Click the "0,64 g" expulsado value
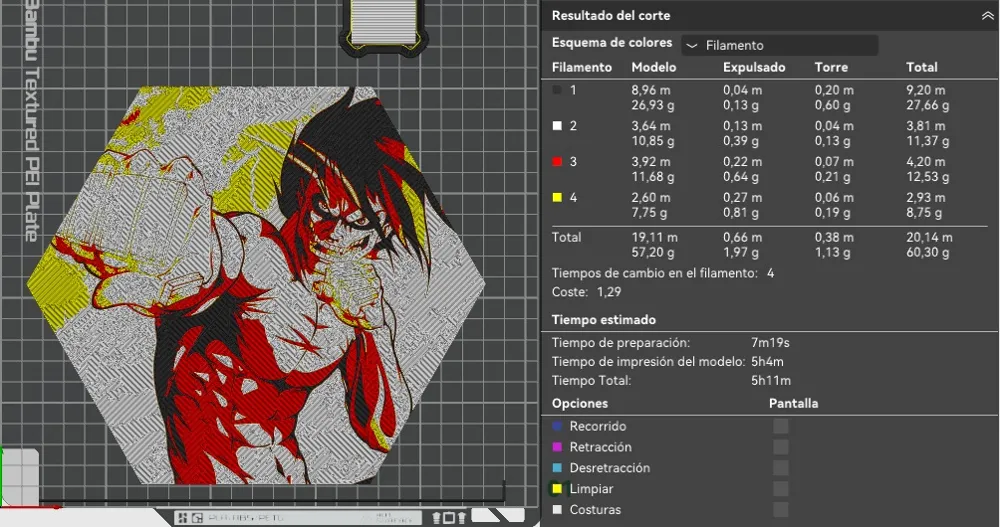Image resolution: width=1000 pixels, height=527 pixels. pyautogui.click(x=741, y=177)
